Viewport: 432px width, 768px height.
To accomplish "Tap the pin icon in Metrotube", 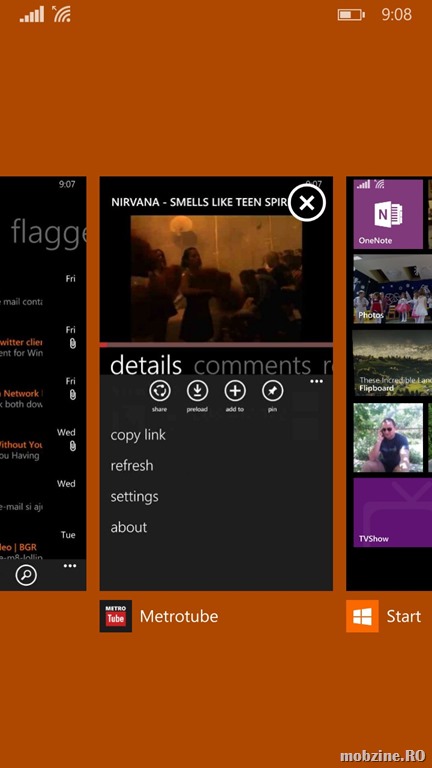I will point(273,391).
